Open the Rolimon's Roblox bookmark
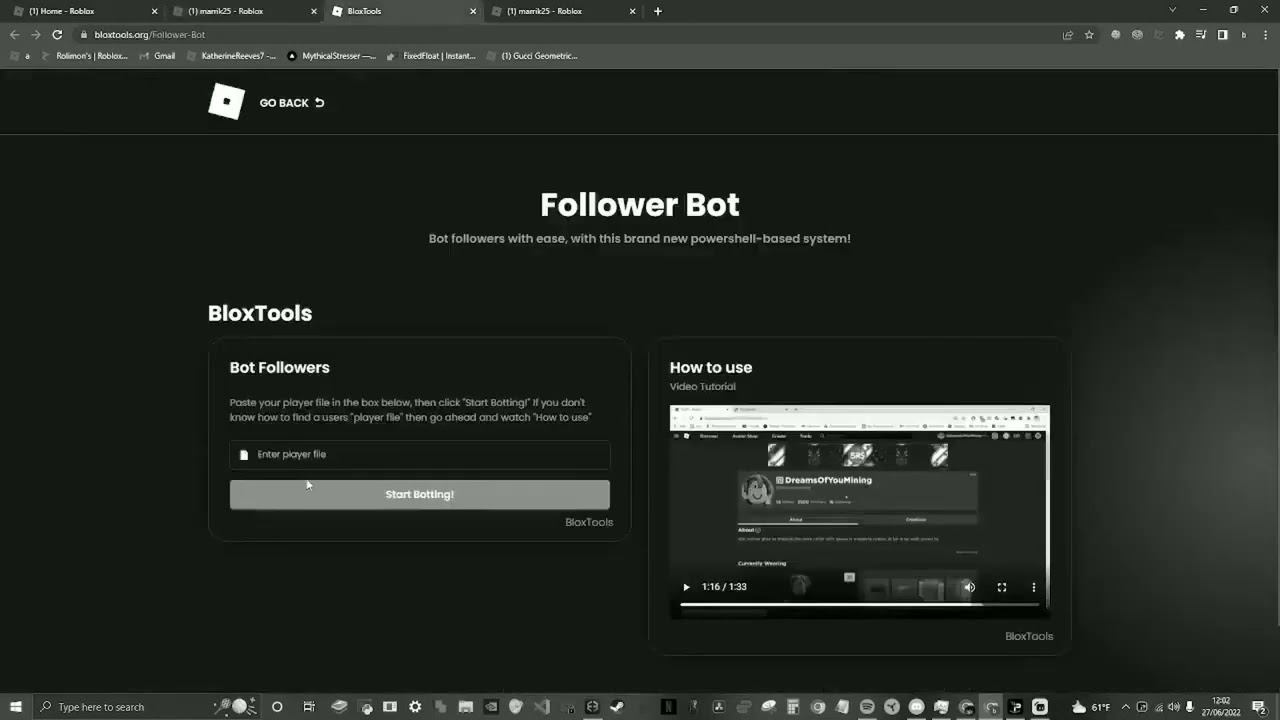The height and width of the screenshot is (720, 1280). tap(84, 56)
